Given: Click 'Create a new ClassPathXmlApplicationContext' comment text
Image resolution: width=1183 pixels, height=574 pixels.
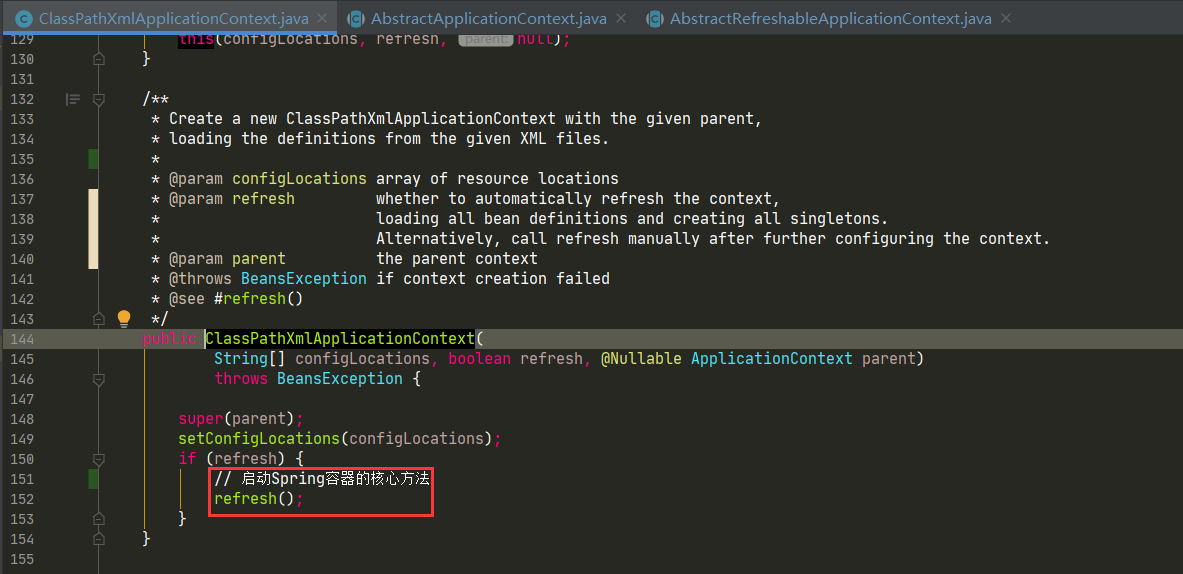Looking at the screenshot, I should (x=362, y=118).
